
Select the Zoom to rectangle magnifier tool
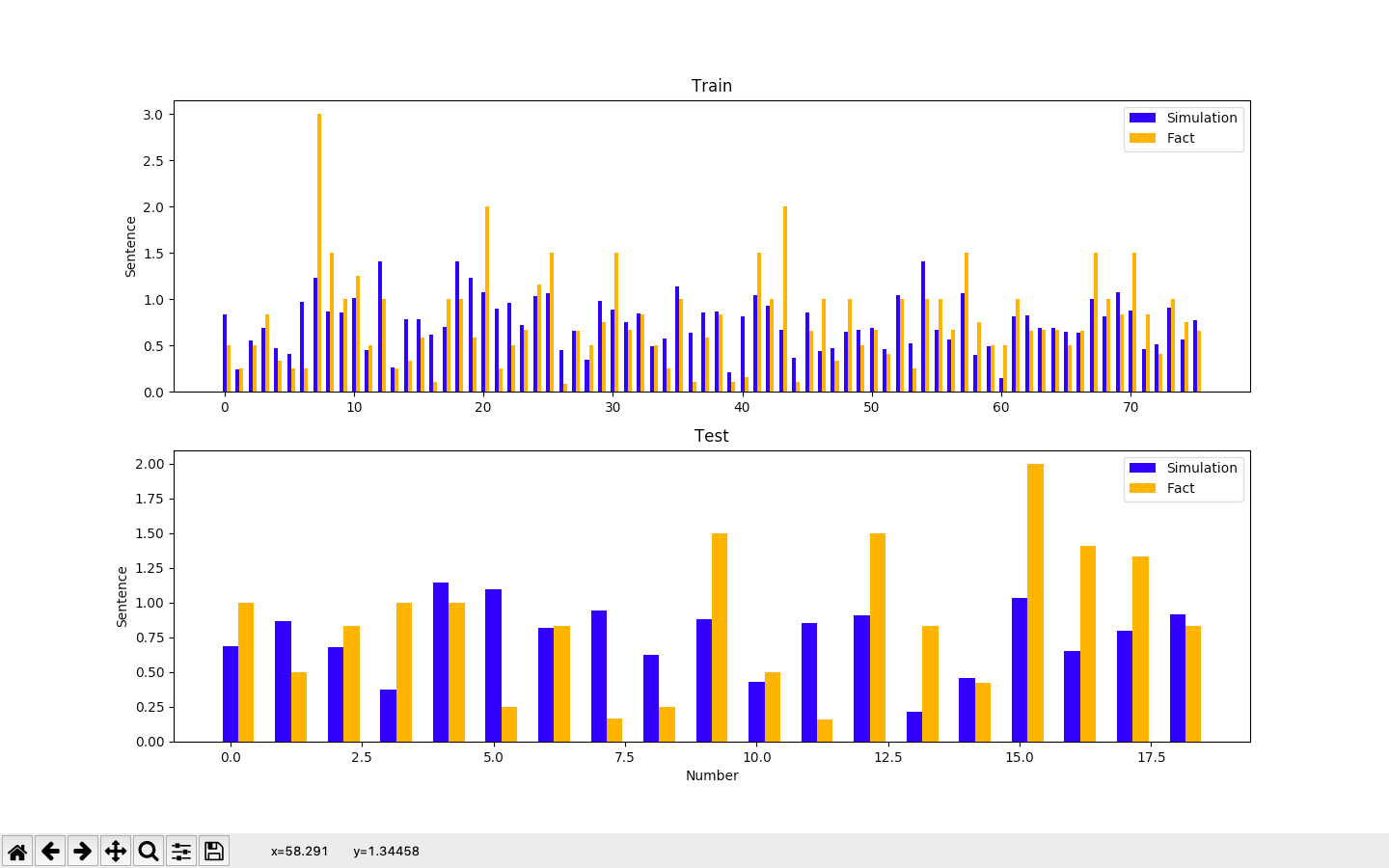pyautogui.click(x=149, y=851)
